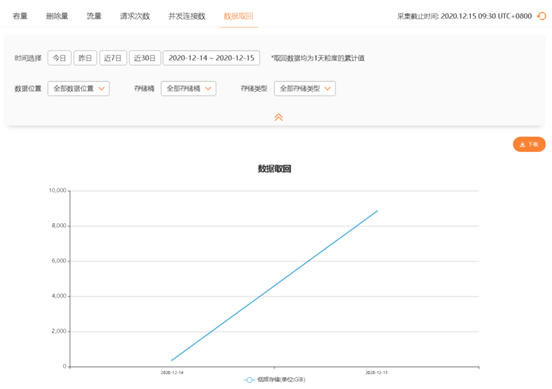Expand the 全部存储桶 dropdown
The width and height of the screenshot is (552, 389).
tap(188, 88)
